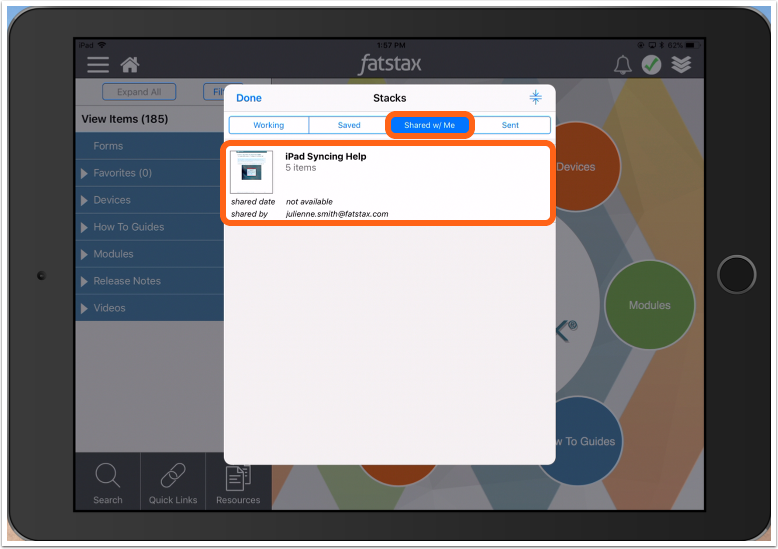The height and width of the screenshot is (549, 778).
Task: Click the Expand All button
Action: pos(139,92)
